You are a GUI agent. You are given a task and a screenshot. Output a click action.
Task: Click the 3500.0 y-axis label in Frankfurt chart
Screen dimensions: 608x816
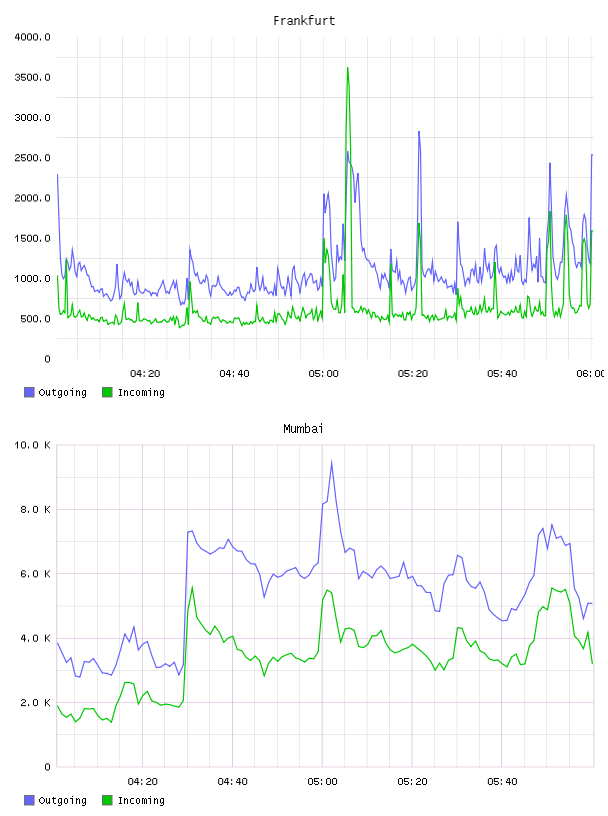(32, 78)
